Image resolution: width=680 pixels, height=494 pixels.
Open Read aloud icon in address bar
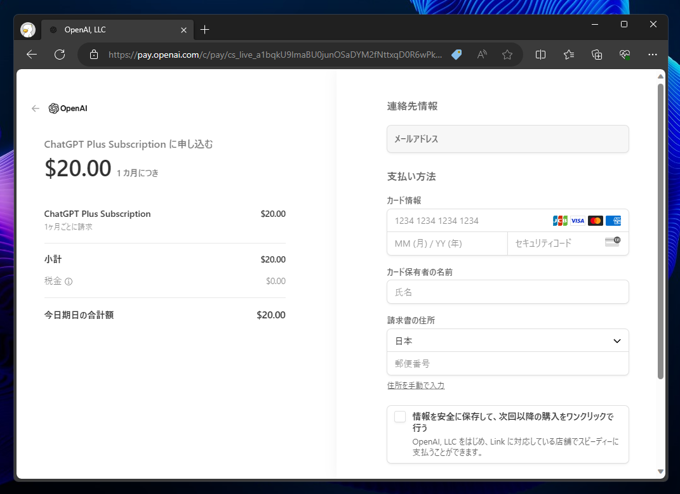click(x=482, y=55)
